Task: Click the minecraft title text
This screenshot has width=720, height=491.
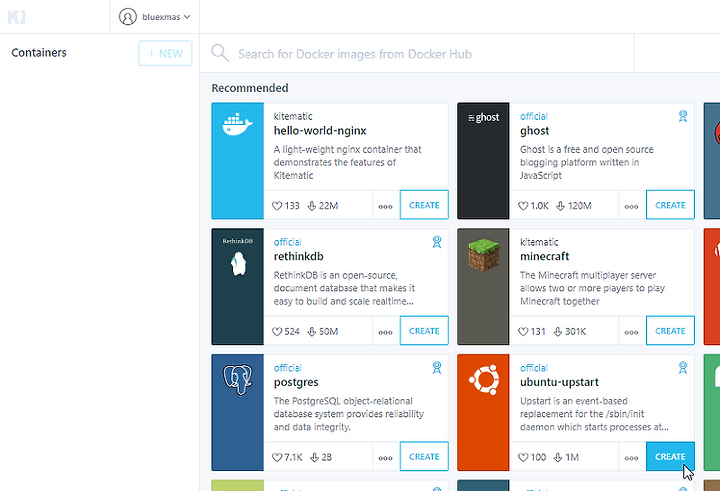Action: 545,256
